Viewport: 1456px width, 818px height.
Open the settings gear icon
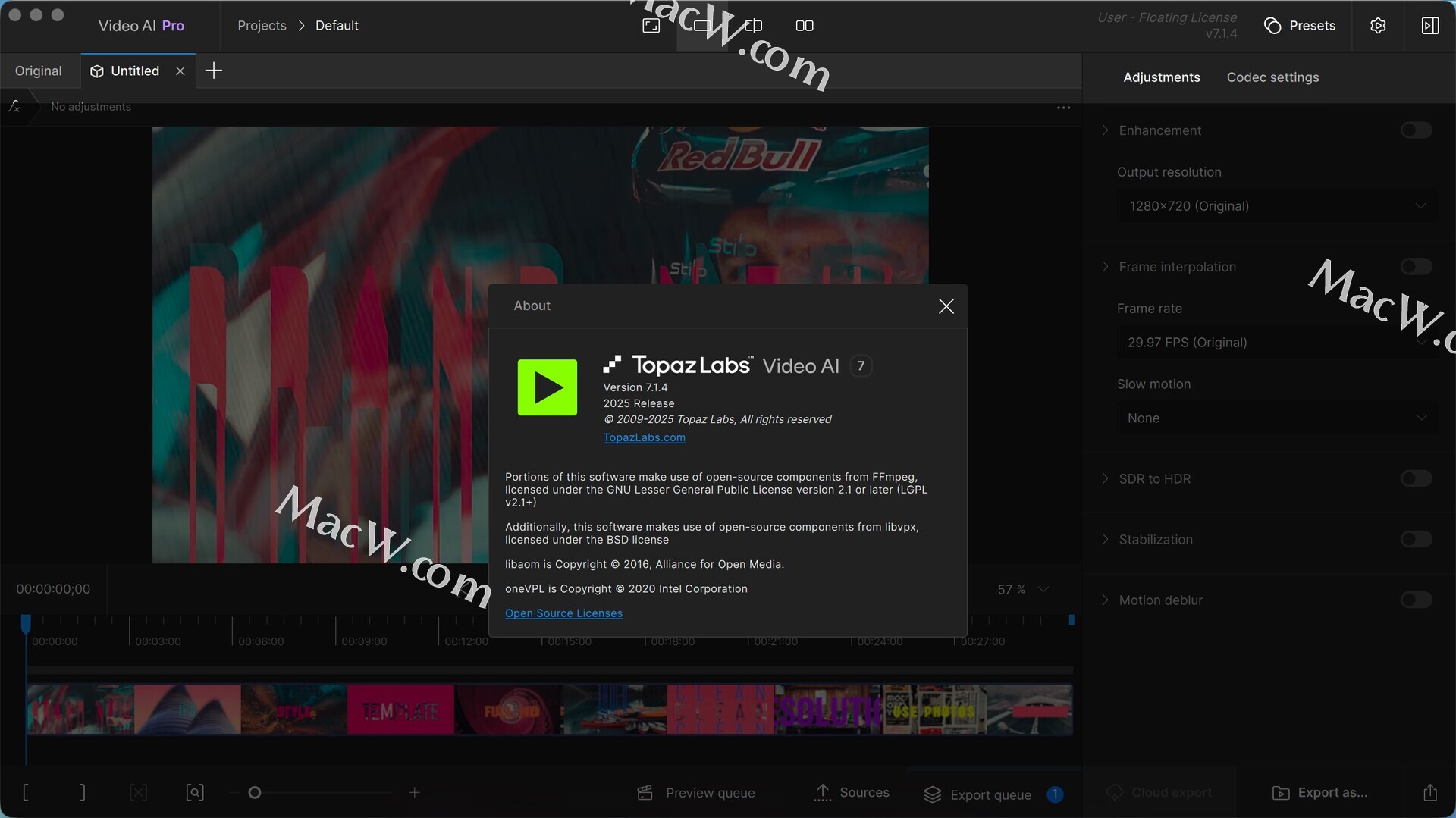tap(1378, 26)
